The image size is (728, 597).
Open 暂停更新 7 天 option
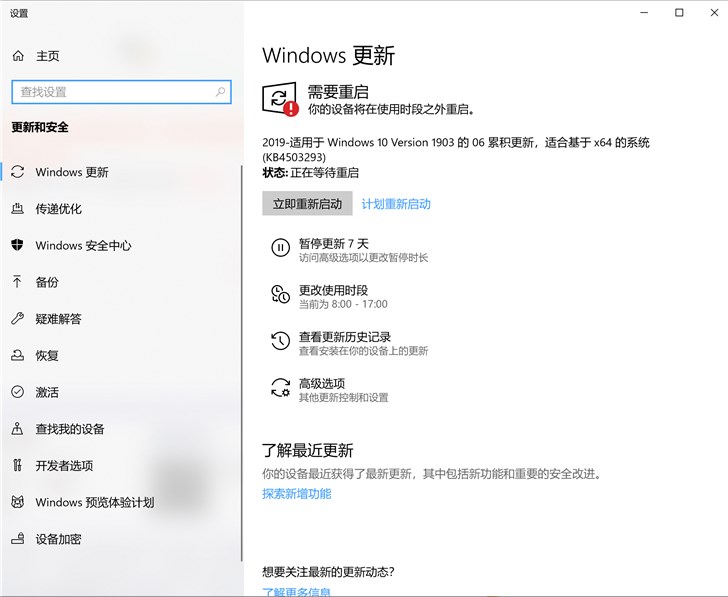pos(350,250)
